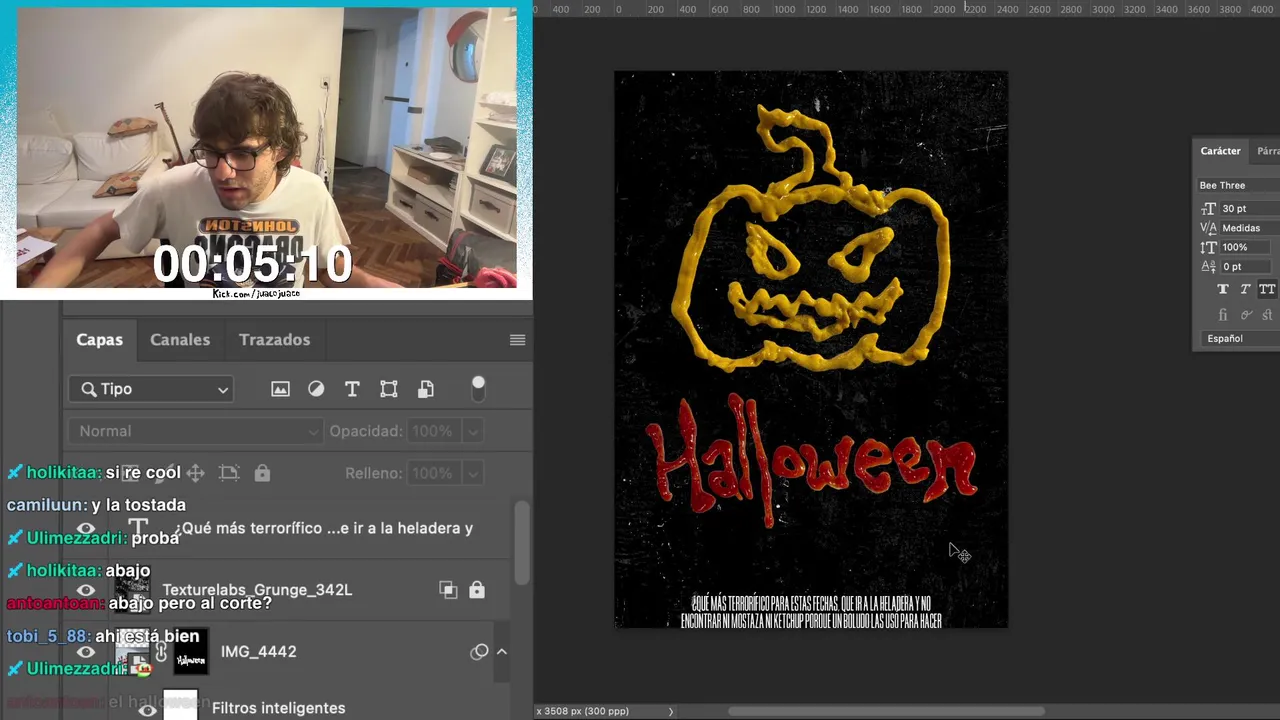Expand the status bar info arrow
Screen dimensions: 1280x720
tap(671, 711)
